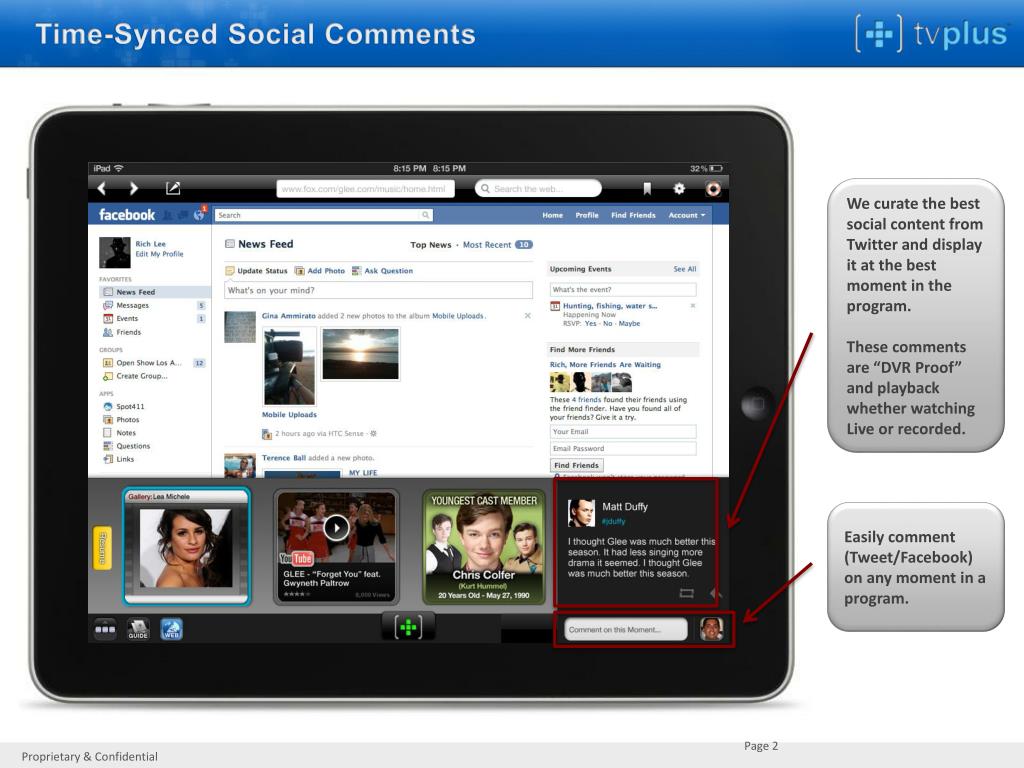Open Notes in Apps list
Image resolution: width=1024 pixels, height=768 pixels.
click(x=126, y=433)
